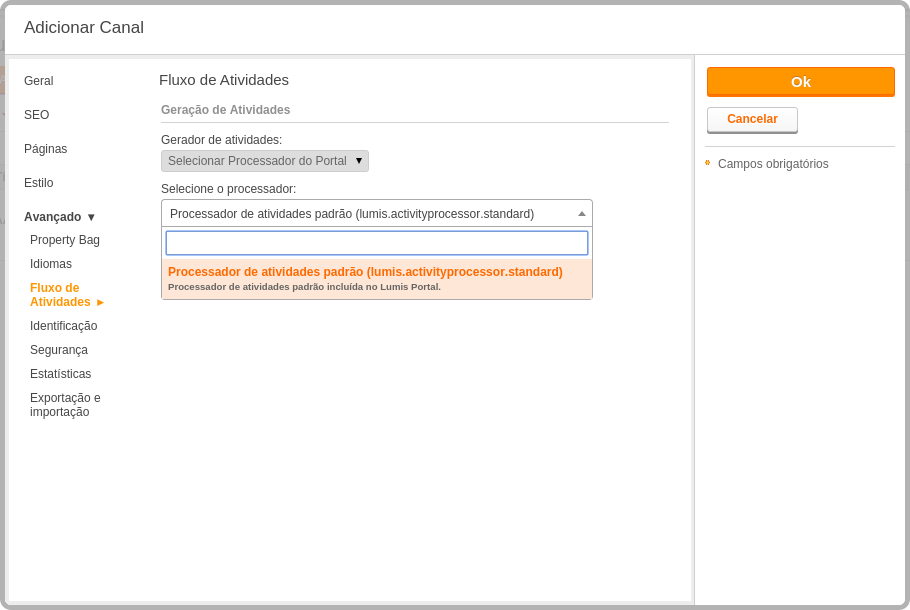This screenshot has width=910, height=610.
Task: Click the Geração de Atividades heading
Action: pyautogui.click(x=225, y=110)
